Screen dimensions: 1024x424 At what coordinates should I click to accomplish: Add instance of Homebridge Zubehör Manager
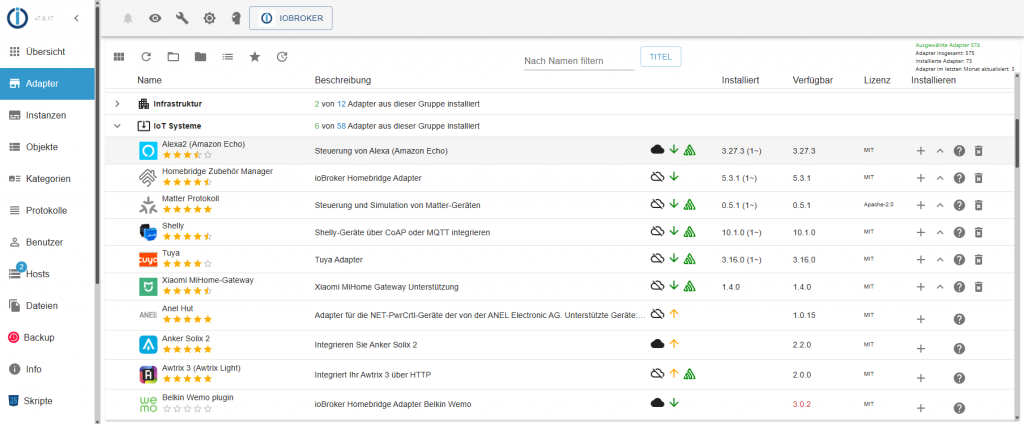click(x=921, y=178)
